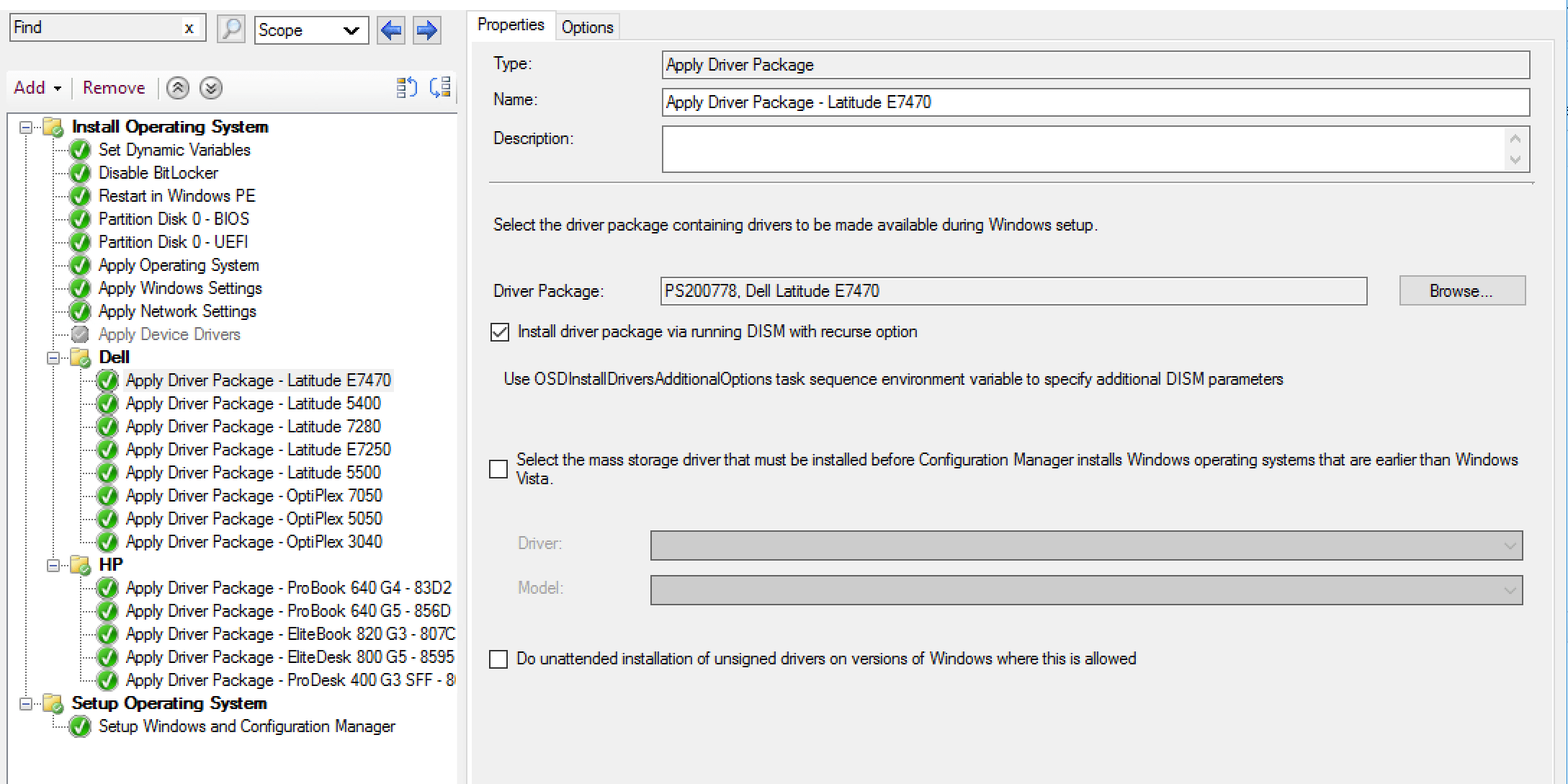Click the collapse-all steps icon above the tree
This screenshot has width=1568, height=784.
[x=406, y=87]
